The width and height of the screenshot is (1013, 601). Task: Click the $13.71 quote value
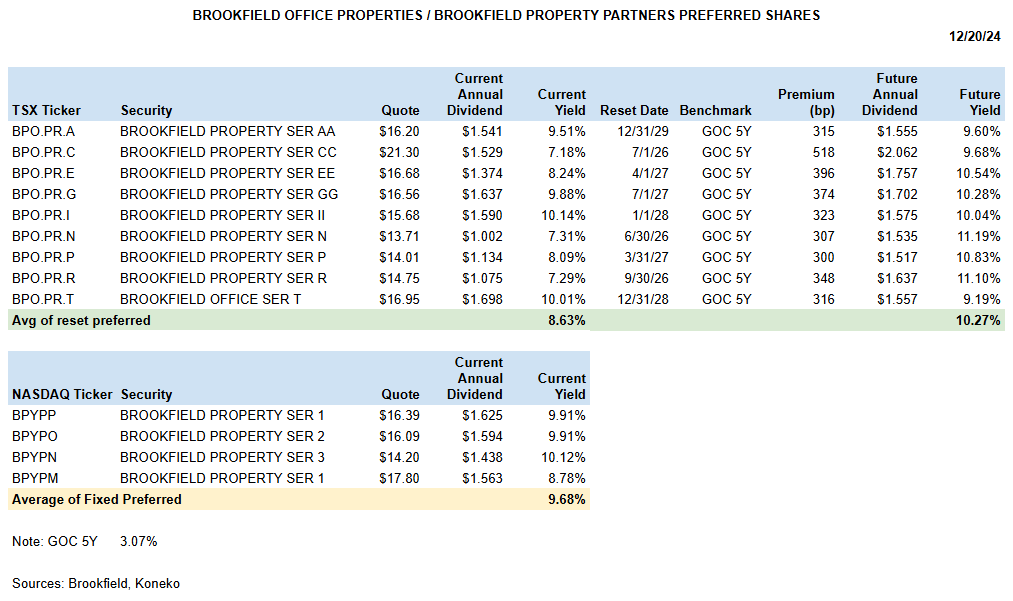click(x=399, y=237)
